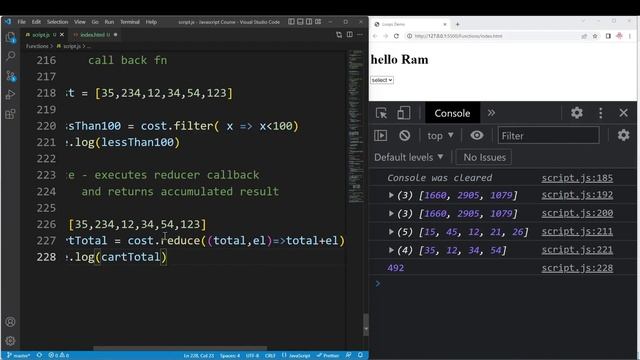Open the Default levels dropdown
640x360 pixels.
click(409, 157)
